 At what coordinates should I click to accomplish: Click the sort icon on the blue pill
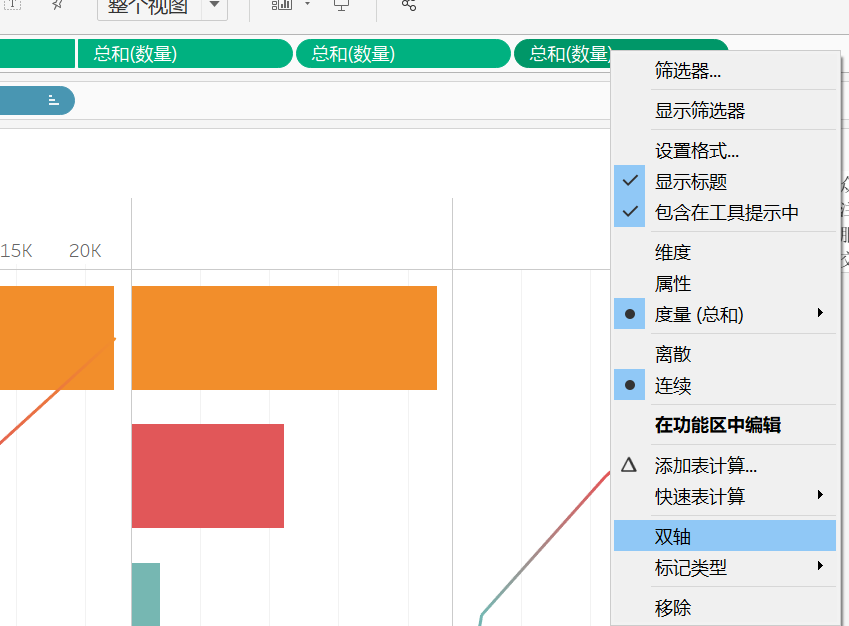[x=55, y=100]
